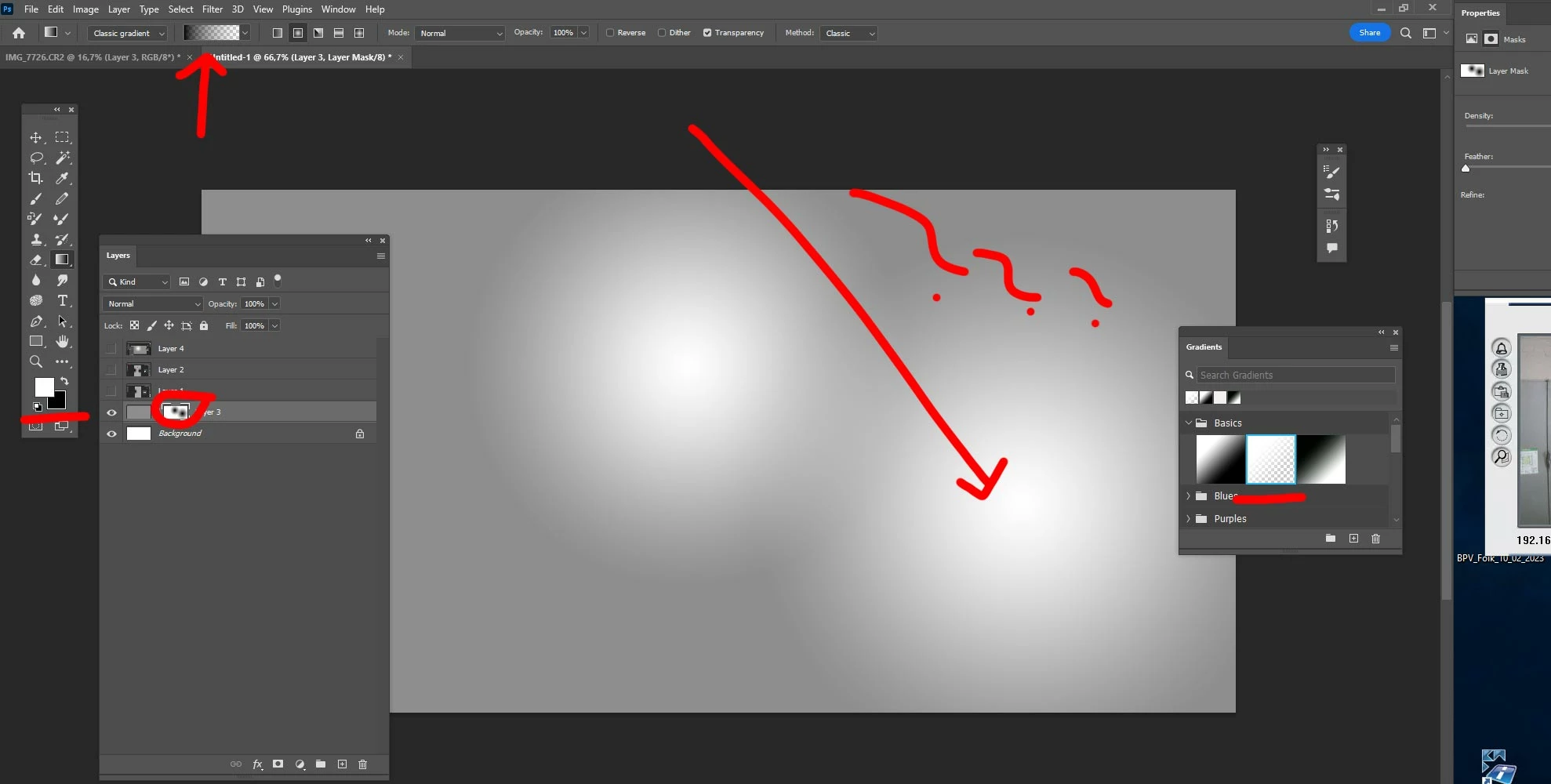This screenshot has width=1551, height=784.
Task: Open layer style fx menu
Action: coord(257,764)
